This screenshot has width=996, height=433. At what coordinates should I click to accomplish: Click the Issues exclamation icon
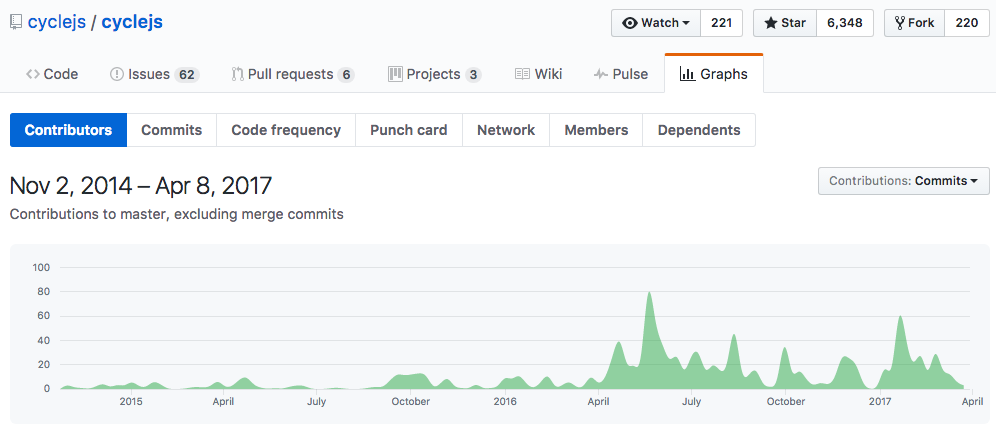(117, 74)
